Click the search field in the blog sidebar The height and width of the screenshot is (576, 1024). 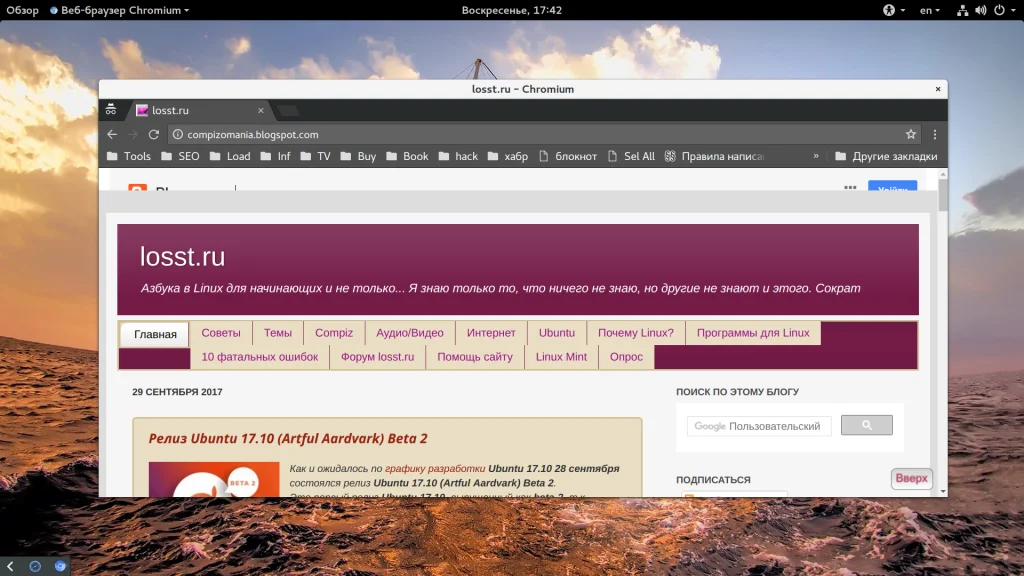[x=759, y=426]
